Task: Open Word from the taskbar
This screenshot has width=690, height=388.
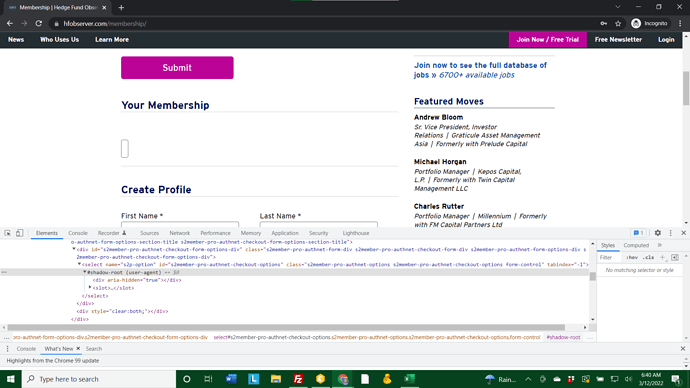Action: coord(231,379)
